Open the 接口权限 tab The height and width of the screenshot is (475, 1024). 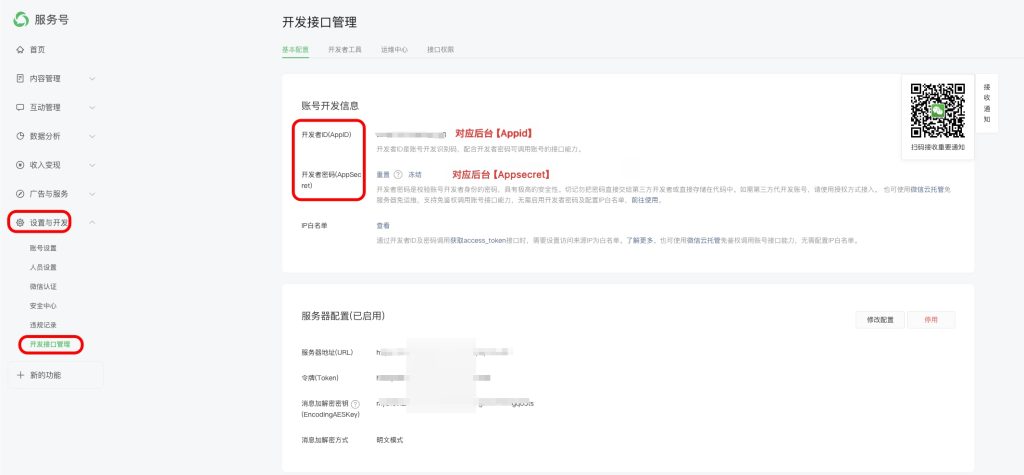tap(440, 49)
